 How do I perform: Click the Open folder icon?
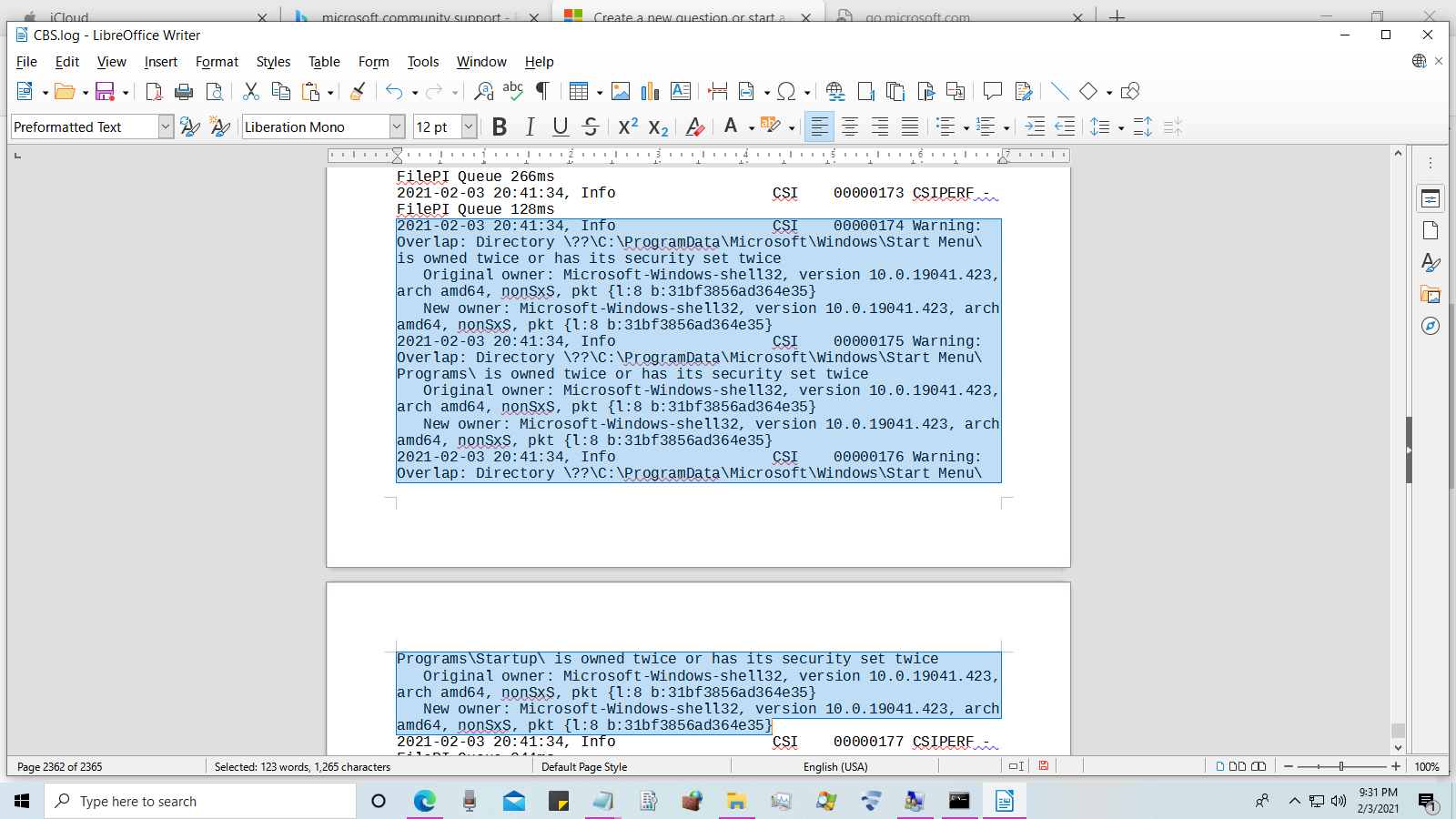click(x=65, y=92)
